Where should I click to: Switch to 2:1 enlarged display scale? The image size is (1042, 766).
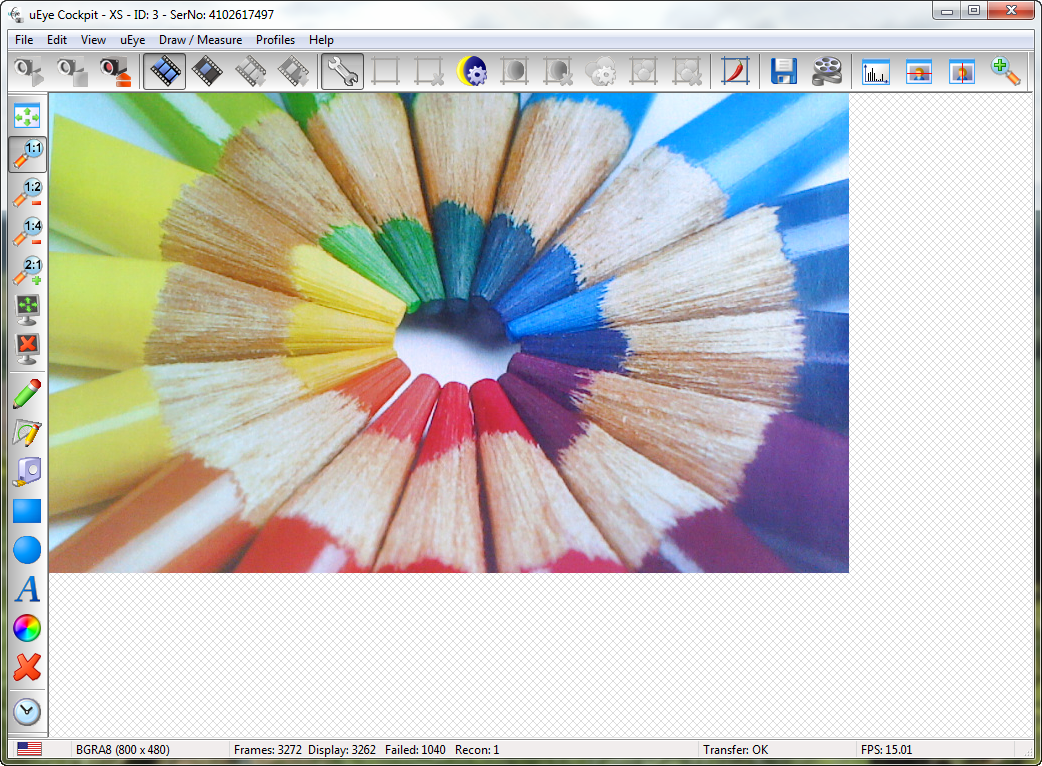(27, 271)
